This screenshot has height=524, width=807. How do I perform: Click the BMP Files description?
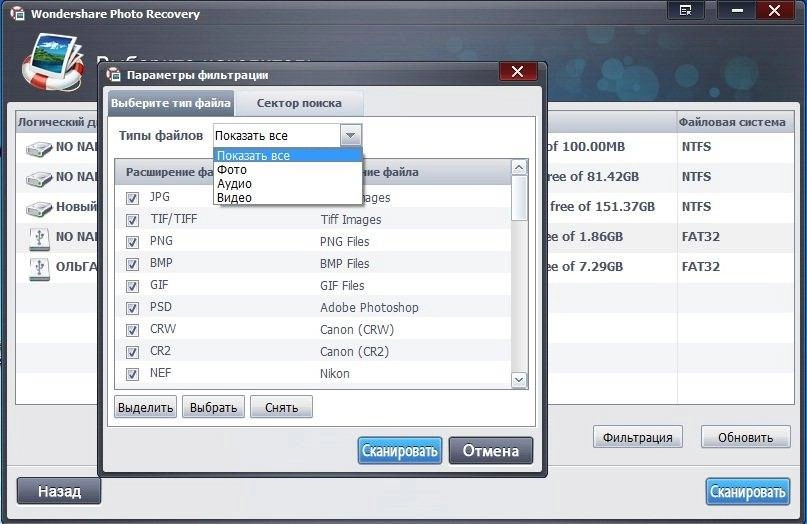pos(344,264)
